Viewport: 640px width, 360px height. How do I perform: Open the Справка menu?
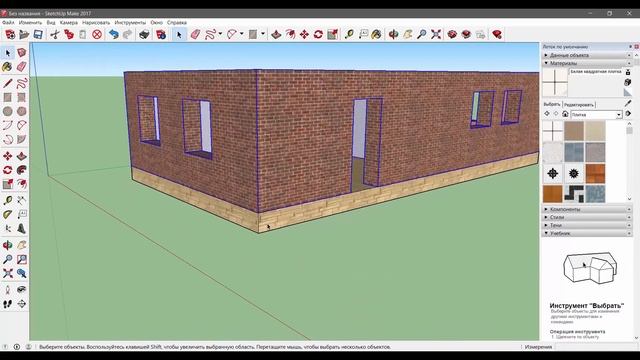177,23
